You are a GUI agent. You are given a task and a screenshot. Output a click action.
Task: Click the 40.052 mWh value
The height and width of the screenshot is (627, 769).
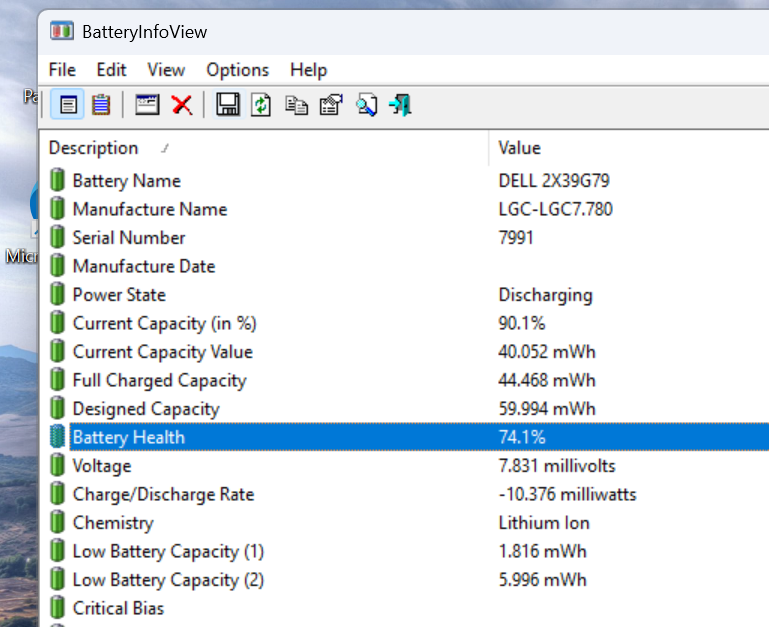(x=547, y=351)
